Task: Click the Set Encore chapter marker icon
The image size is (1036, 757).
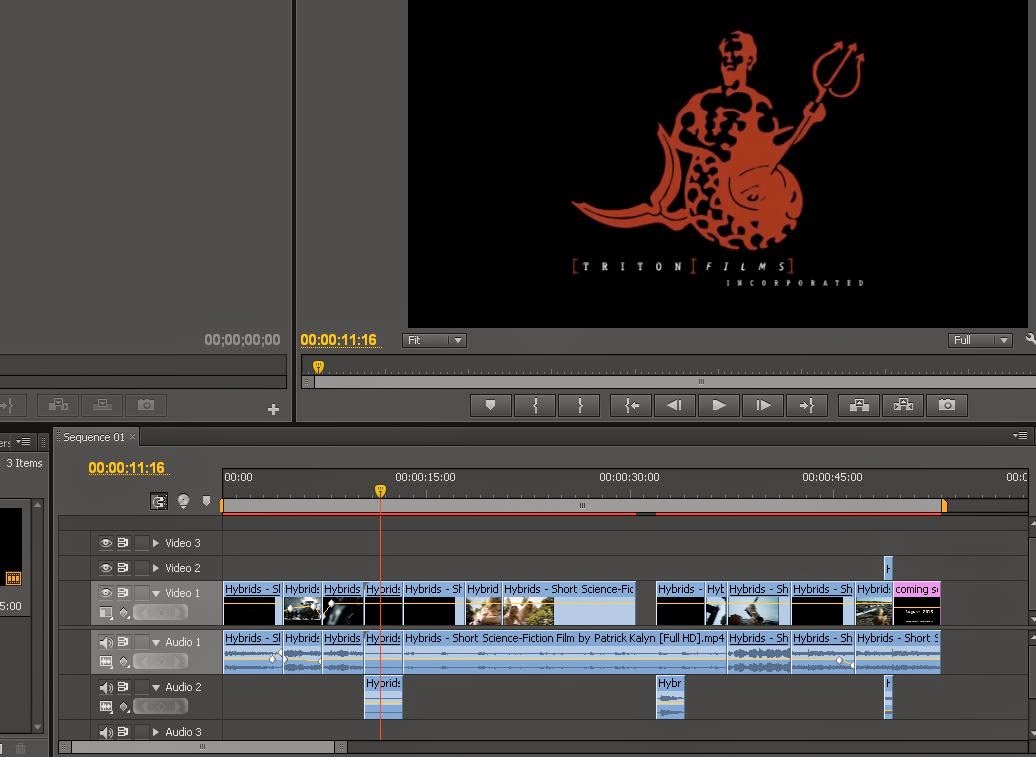Action: [183, 501]
